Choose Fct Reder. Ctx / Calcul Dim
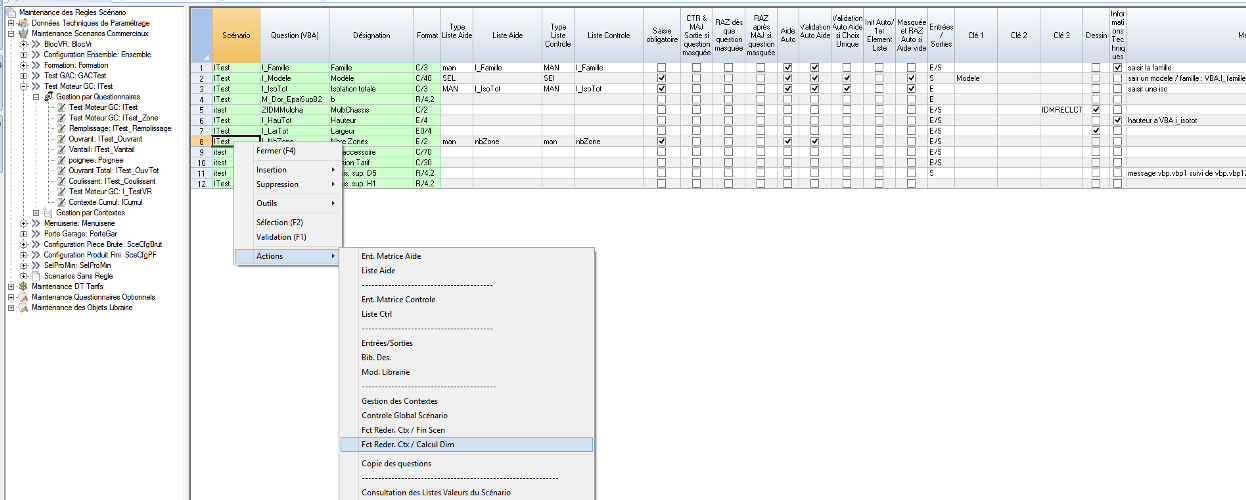This screenshot has width=1246, height=500. [x=412, y=444]
